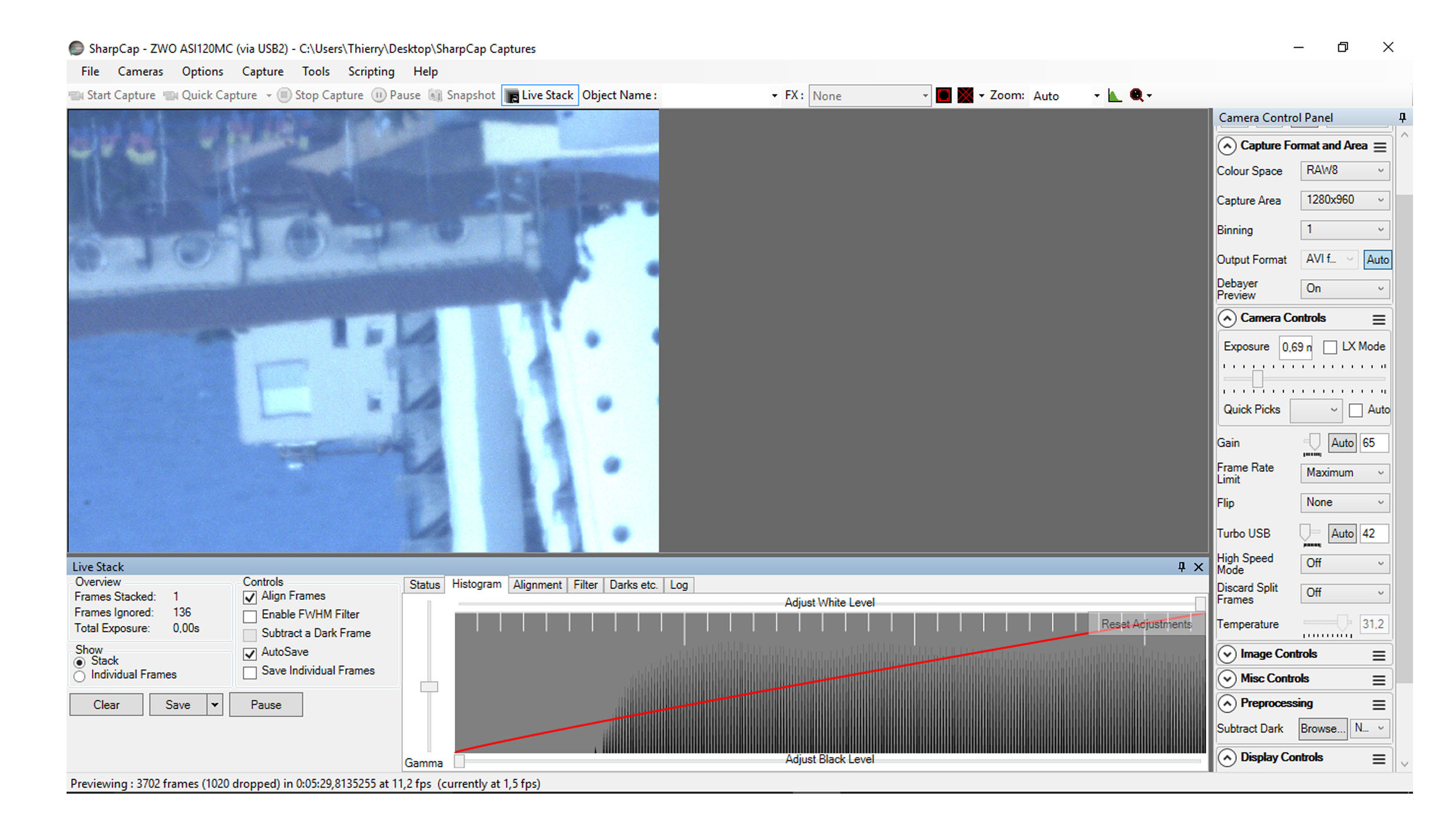Open the image histogram icon
This screenshot has width=1456, height=829.
pyautogui.click(x=1114, y=95)
